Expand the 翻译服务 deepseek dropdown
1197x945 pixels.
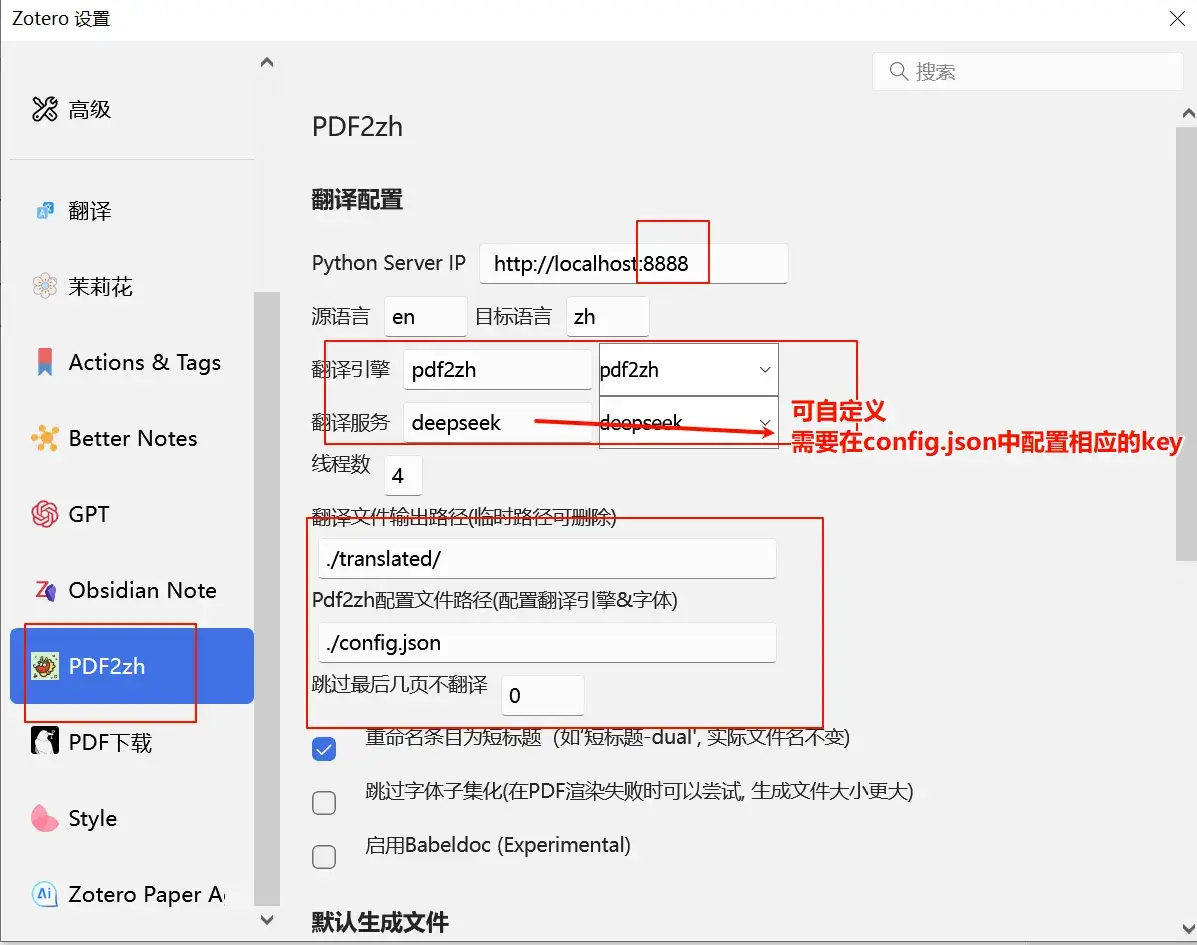(x=688, y=423)
